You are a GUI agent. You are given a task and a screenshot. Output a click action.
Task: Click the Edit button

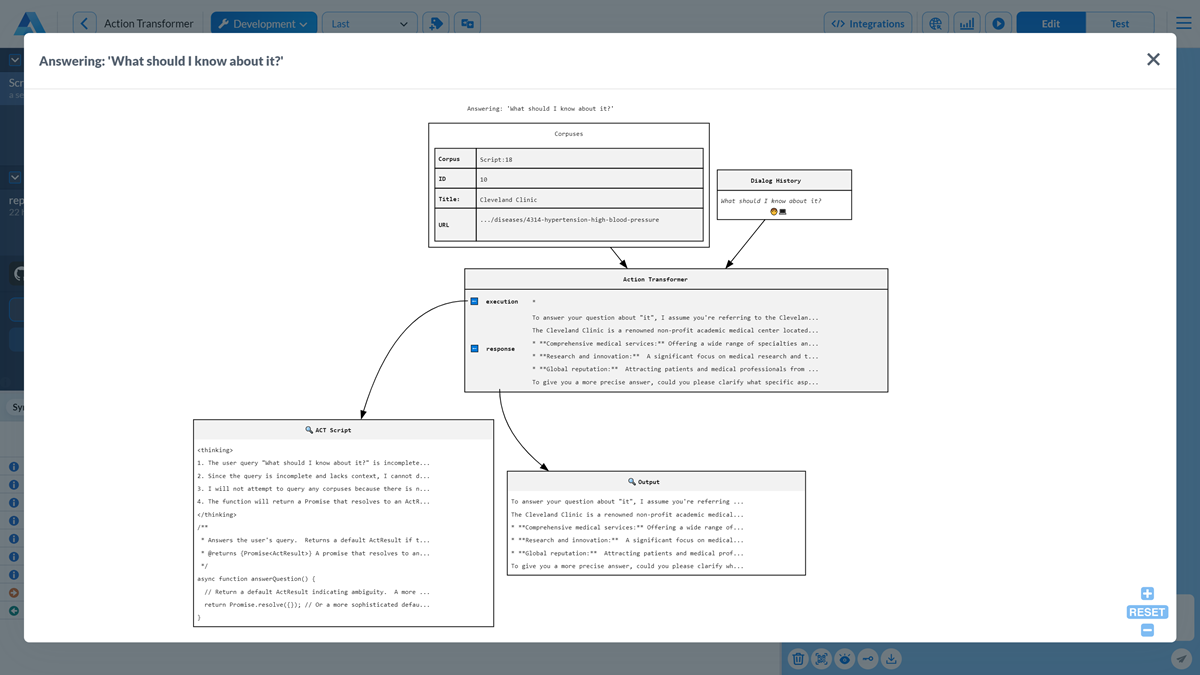[x=1050, y=22]
